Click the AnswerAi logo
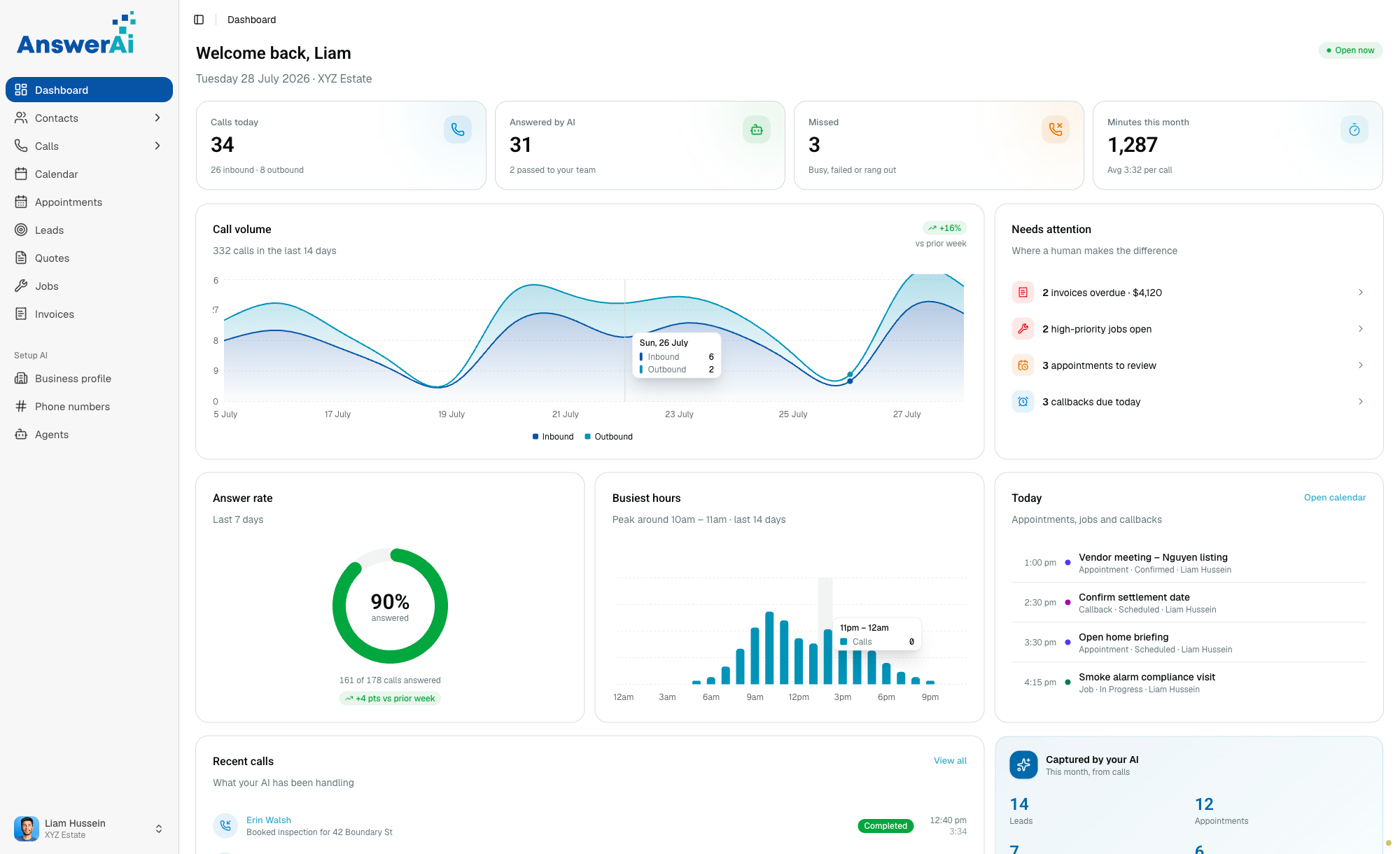1400x854 pixels. 76,34
